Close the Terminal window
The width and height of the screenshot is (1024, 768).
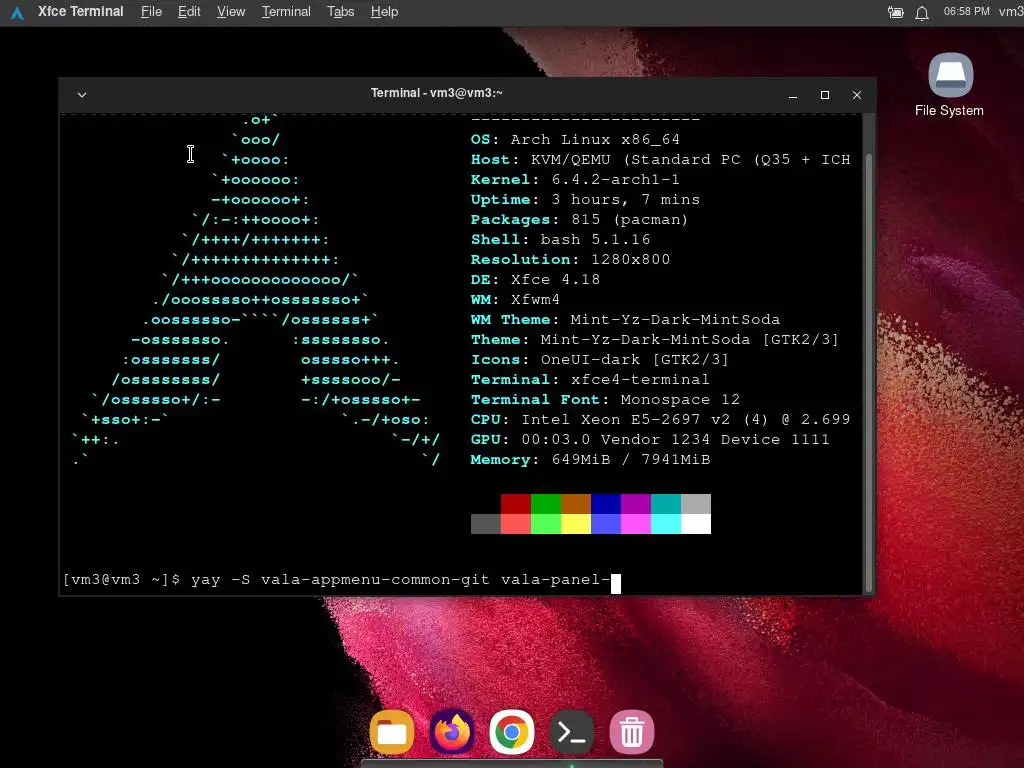coord(857,95)
